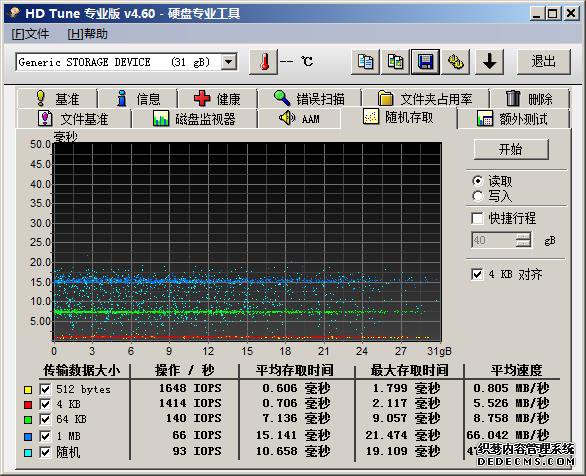
Task: Minimize the HD Tune window
Action: point(536,13)
